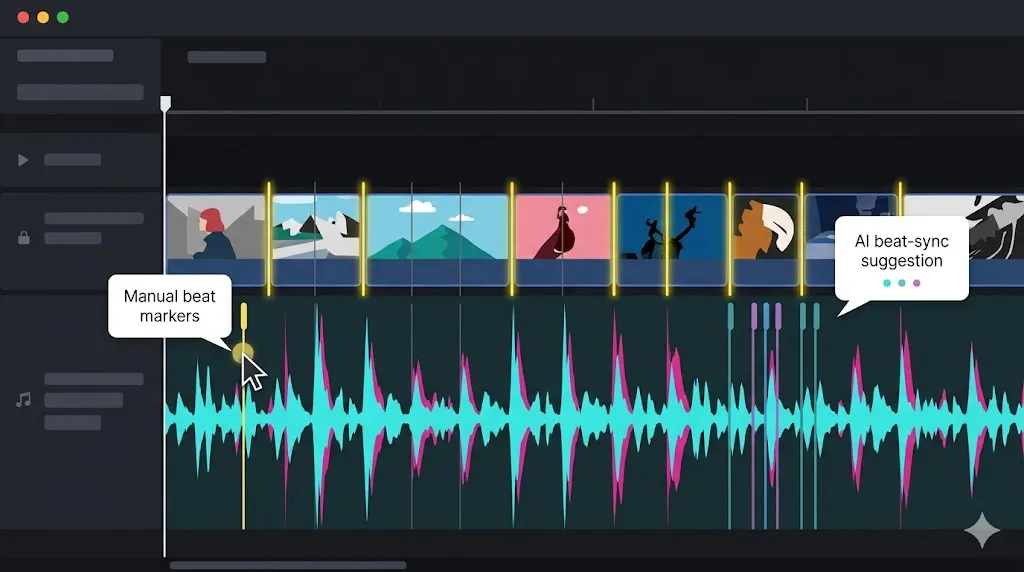Toggle the lock icon on the video track

pos(24,238)
